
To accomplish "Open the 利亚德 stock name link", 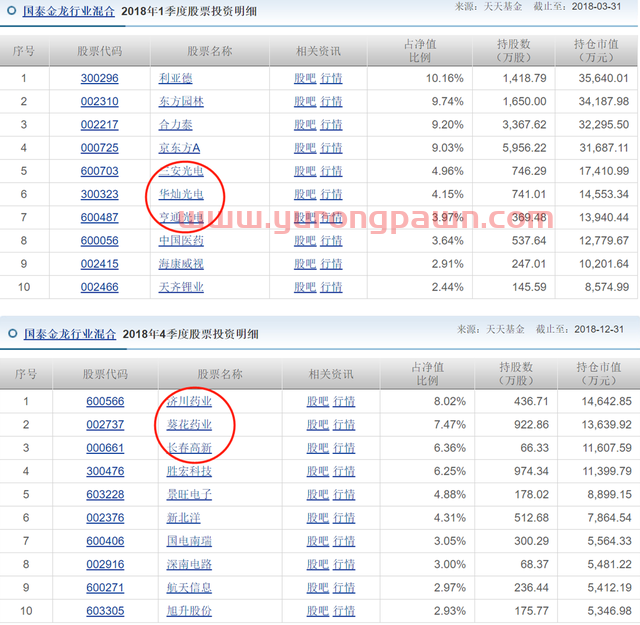I will tap(176, 78).
